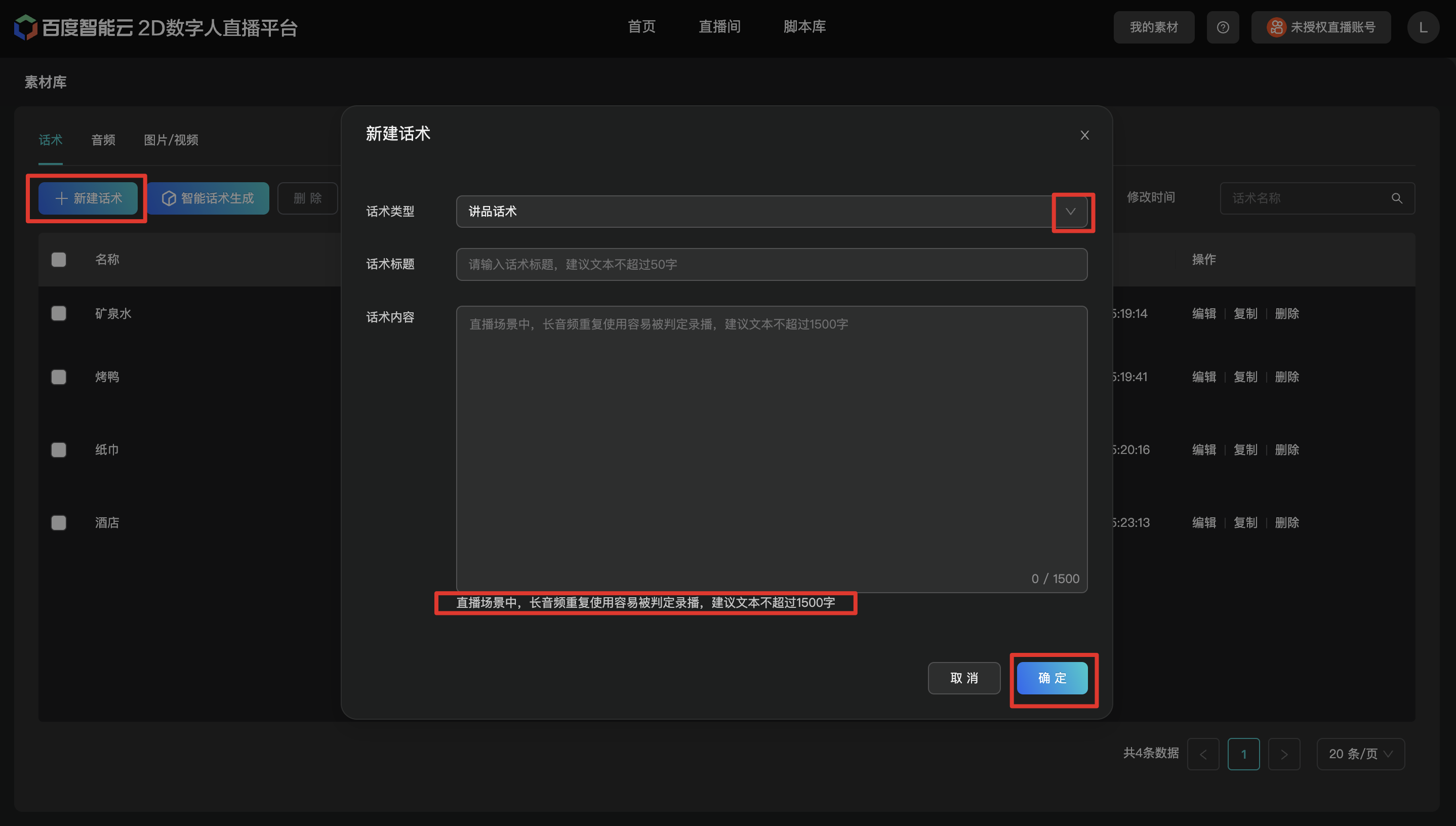Click the 纸巾 name cell
This screenshot has height=826, width=1456.
pos(107,450)
